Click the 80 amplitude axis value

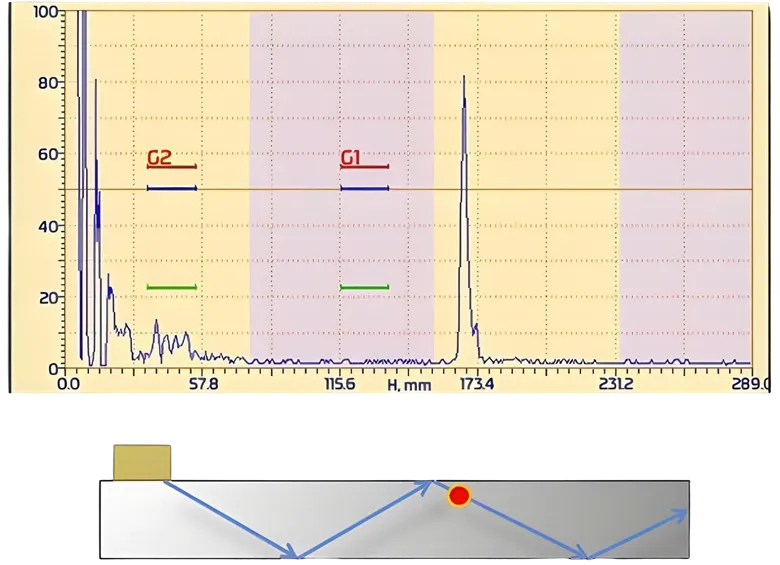[48, 83]
